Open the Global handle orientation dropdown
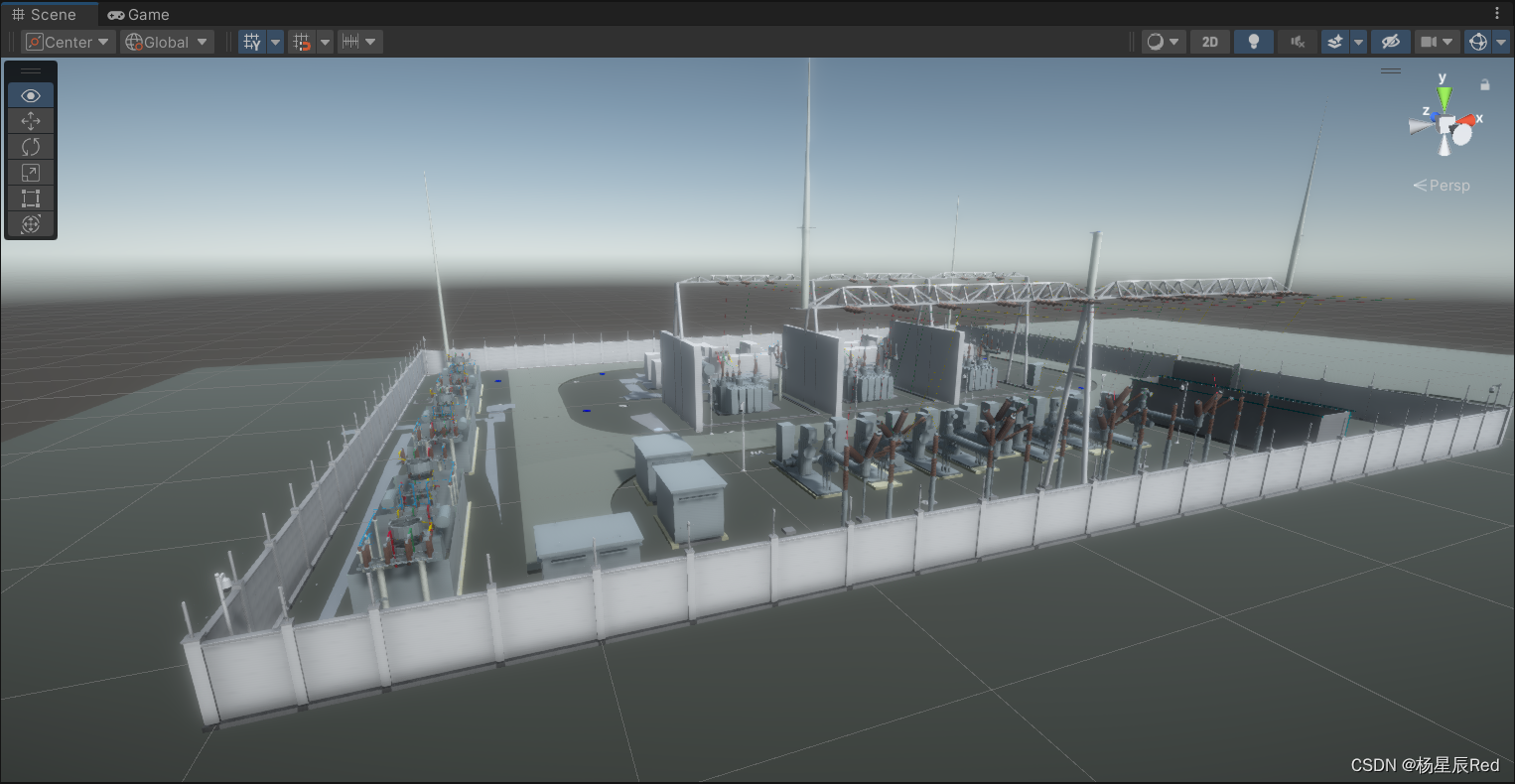The image size is (1515, 784). coord(166,42)
